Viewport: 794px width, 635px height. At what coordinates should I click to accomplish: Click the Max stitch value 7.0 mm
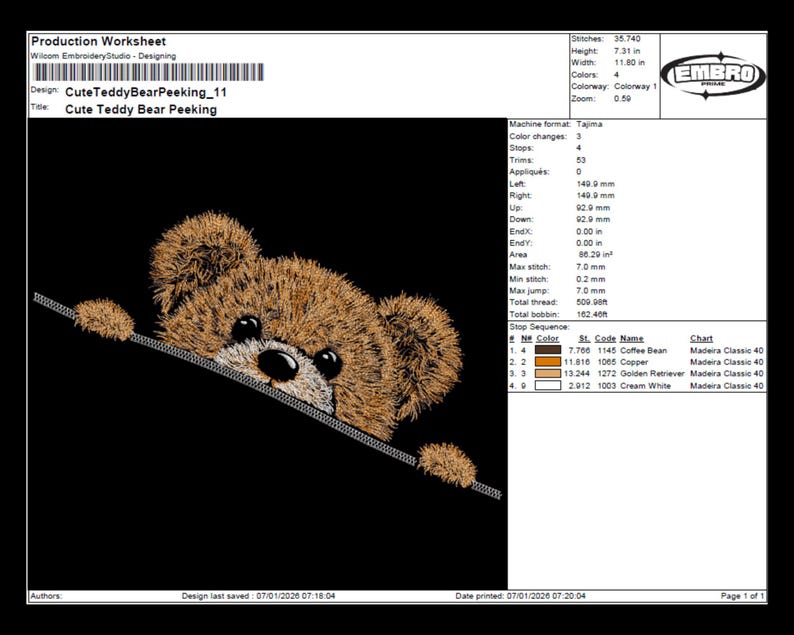pos(590,267)
